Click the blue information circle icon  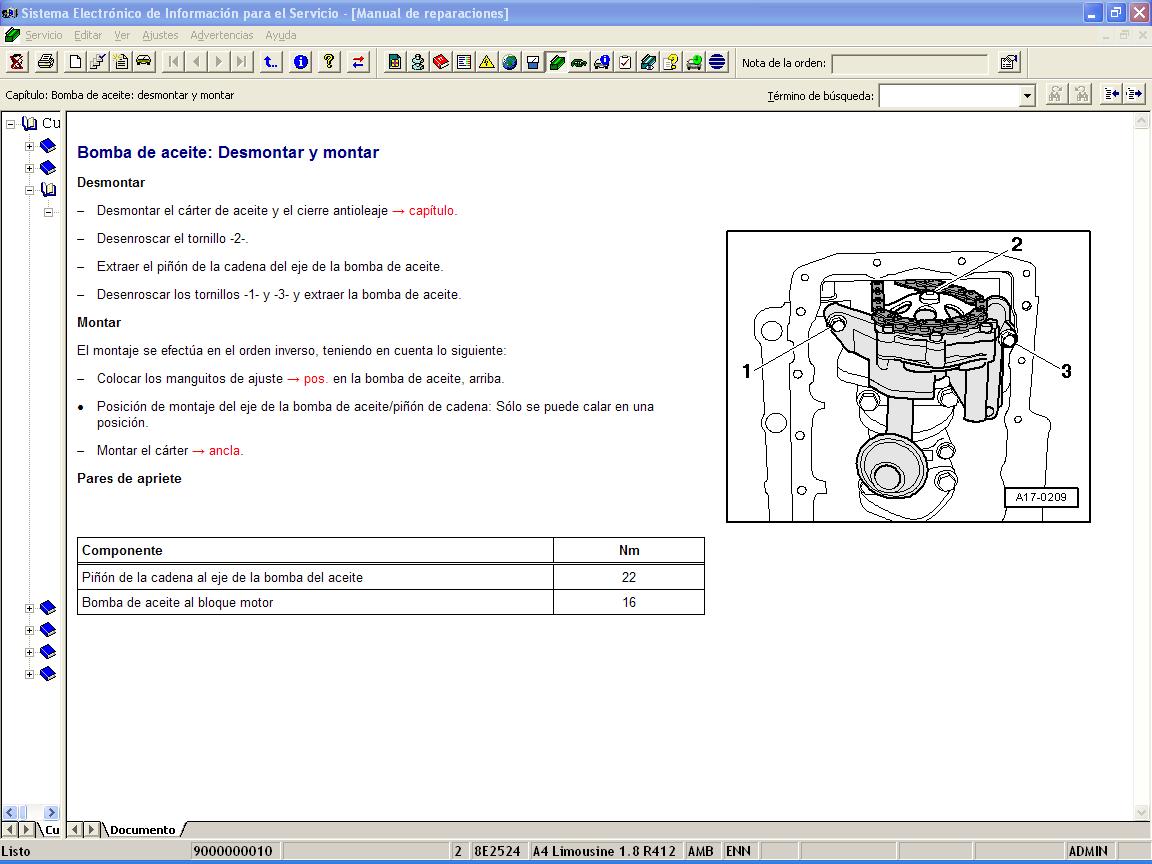[300, 62]
